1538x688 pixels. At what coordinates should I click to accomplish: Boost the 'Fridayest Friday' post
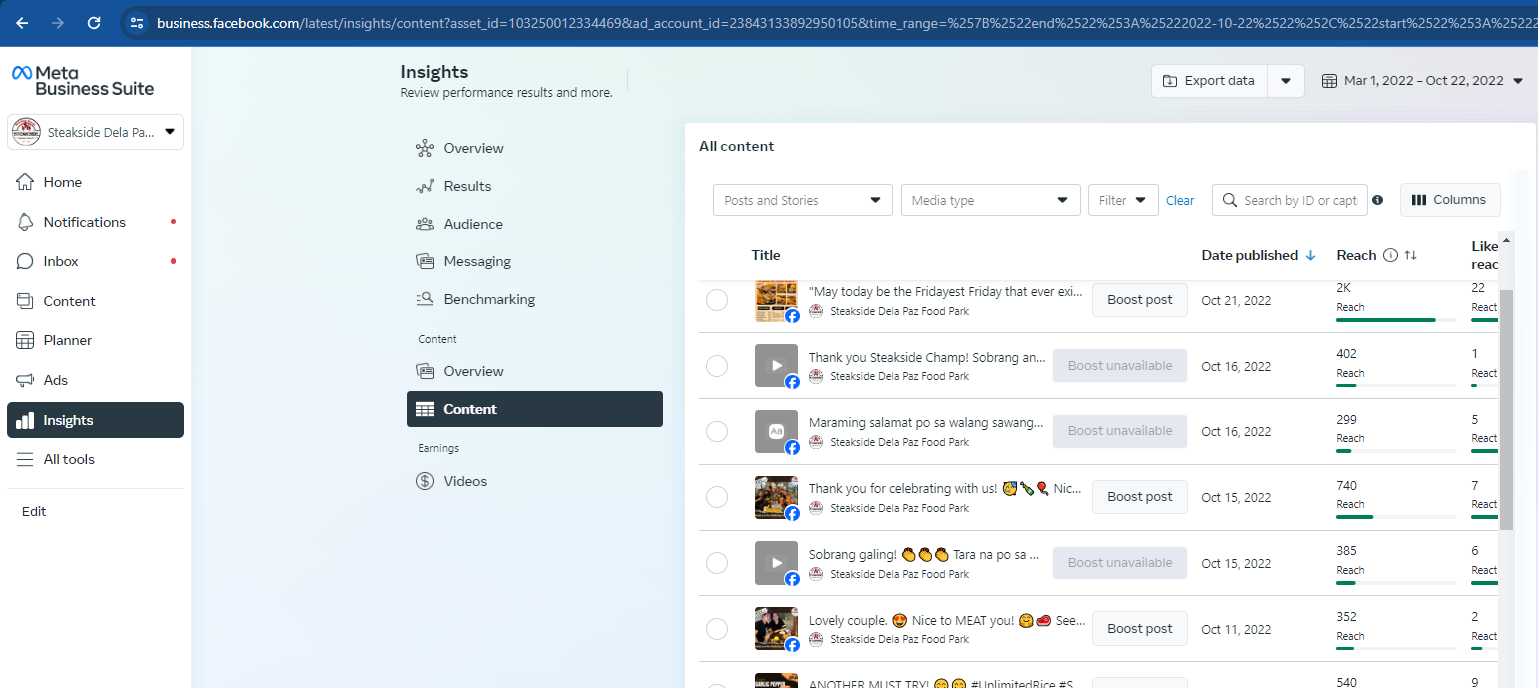(1140, 300)
